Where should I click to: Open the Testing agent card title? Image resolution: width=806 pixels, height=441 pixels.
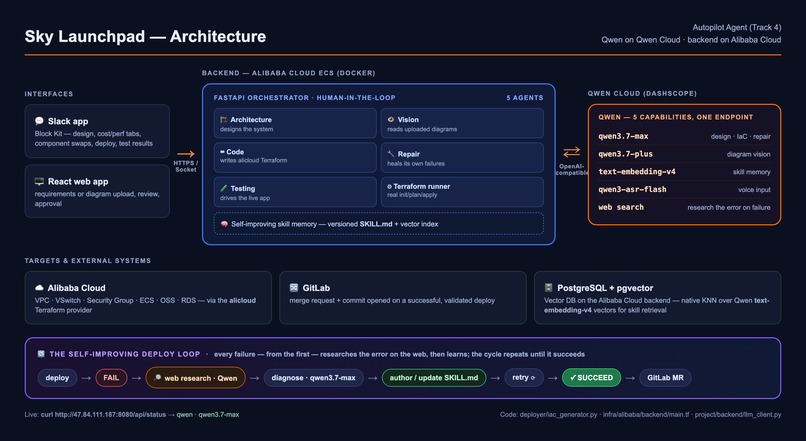pos(243,188)
